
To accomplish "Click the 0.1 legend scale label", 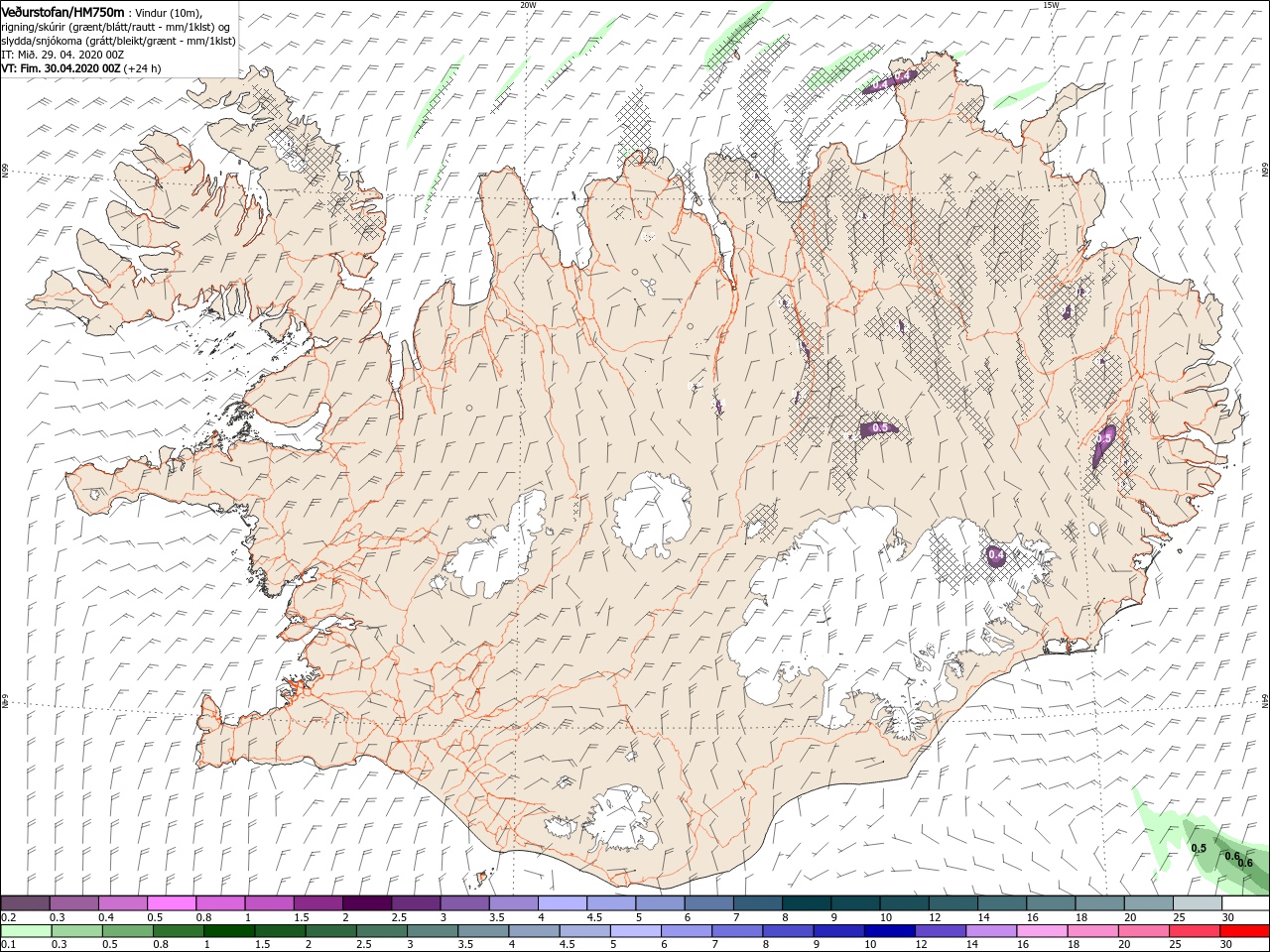I will pos(8,945).
